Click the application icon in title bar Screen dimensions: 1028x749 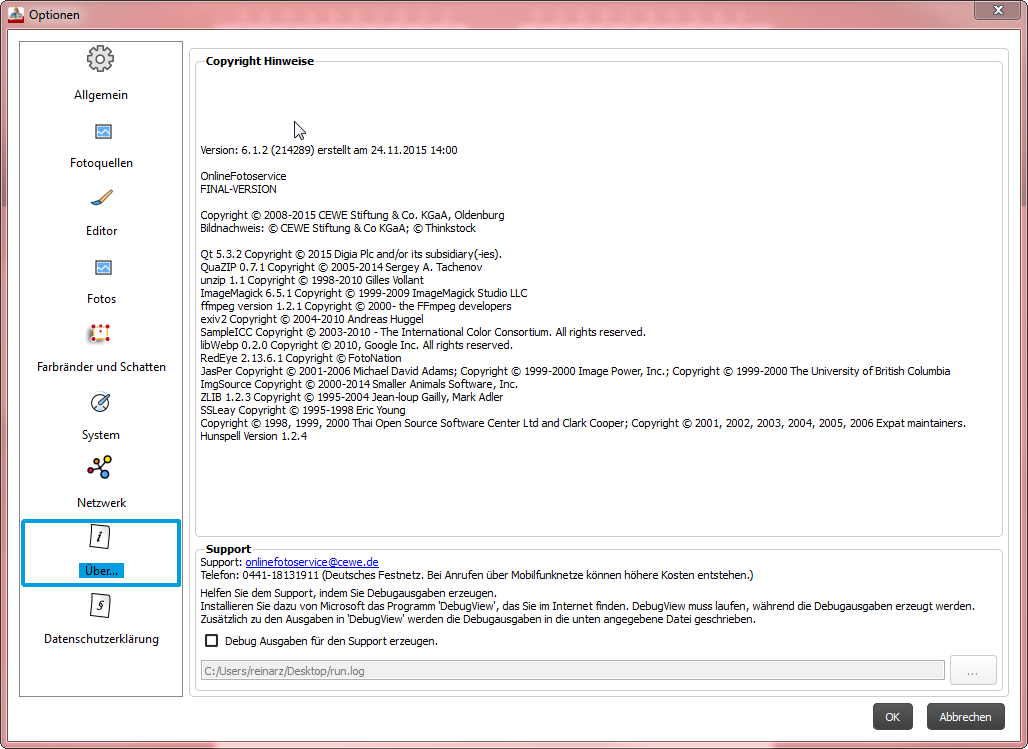click(16, 14)
